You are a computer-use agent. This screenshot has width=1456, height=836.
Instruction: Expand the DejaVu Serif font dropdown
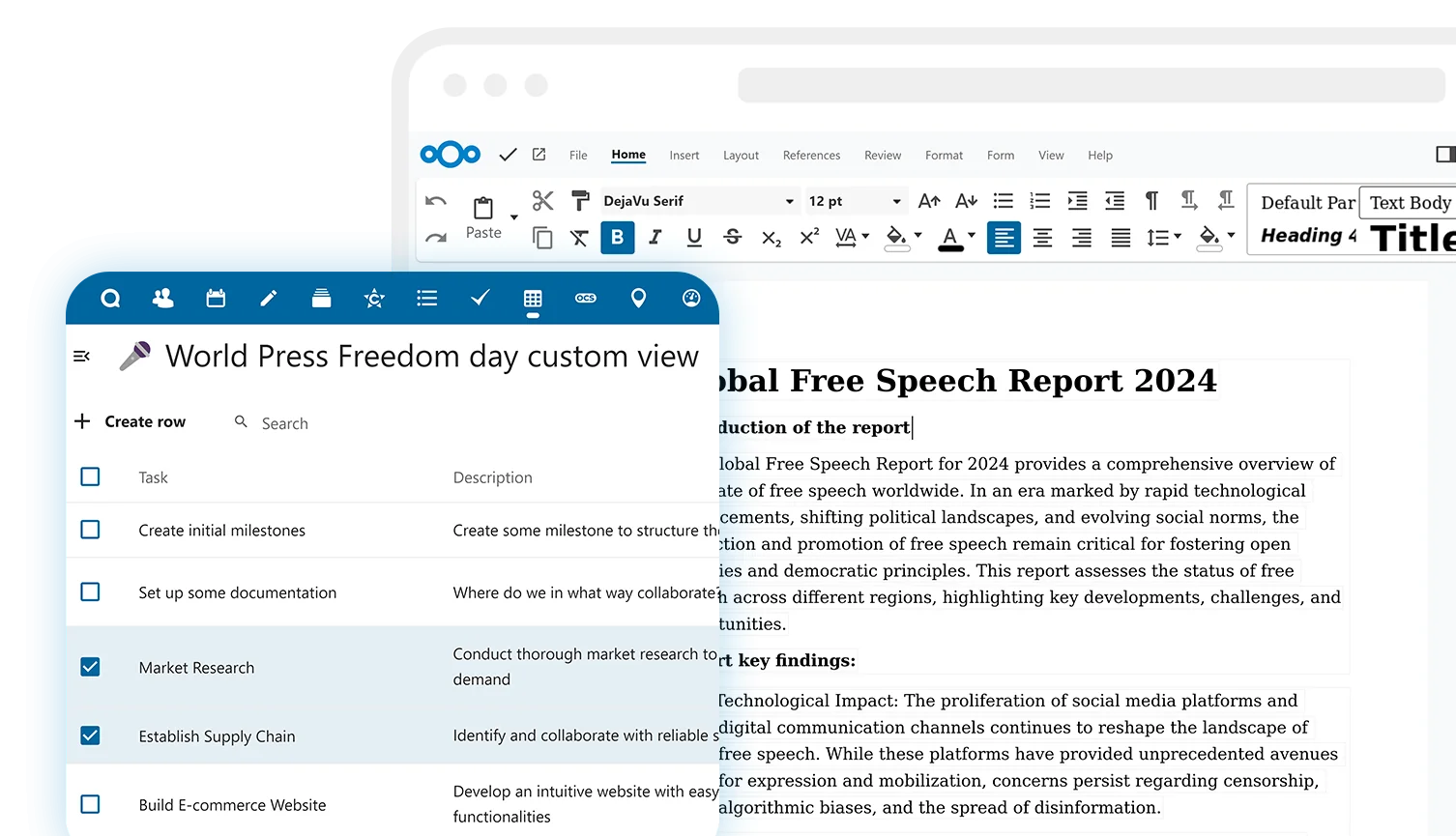789,201
